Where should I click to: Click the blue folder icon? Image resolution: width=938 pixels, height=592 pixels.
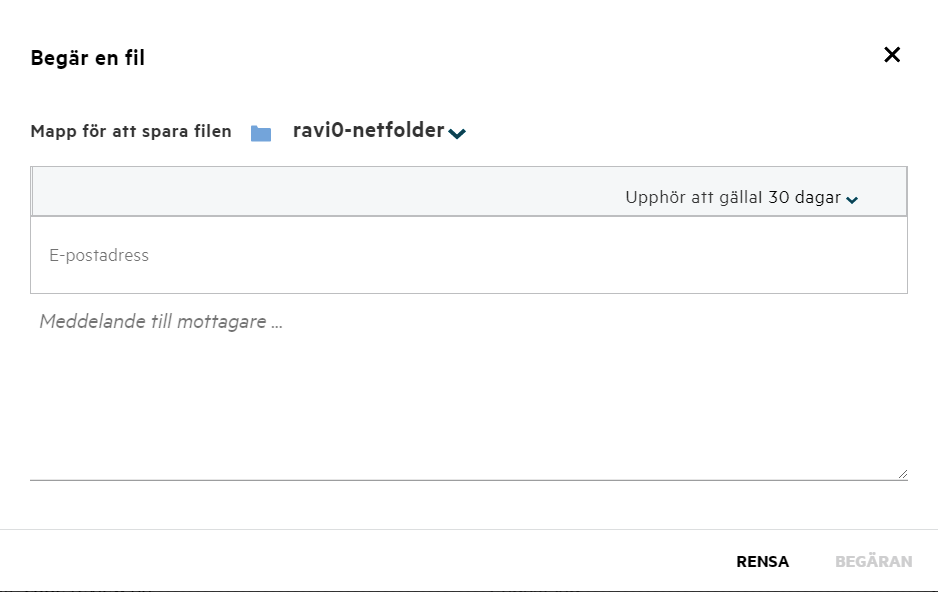[x=261, y=133]
